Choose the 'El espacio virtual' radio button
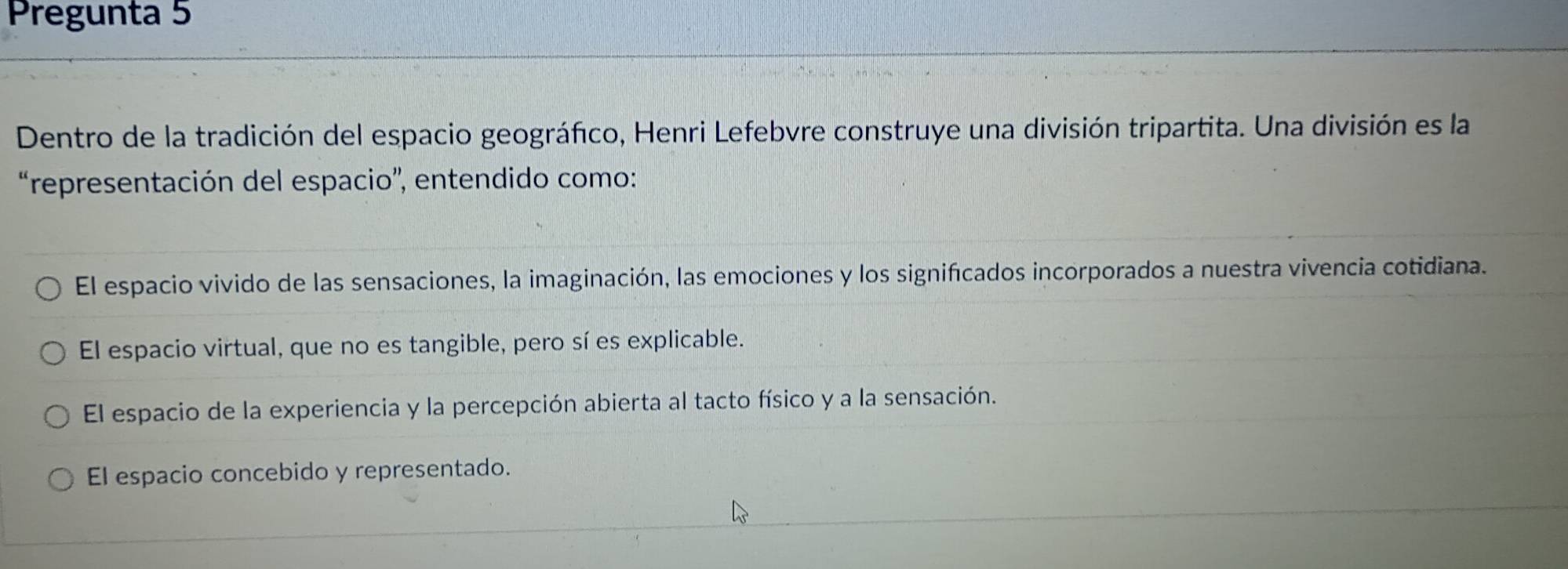1568x569 pixels. coord(53,353)
